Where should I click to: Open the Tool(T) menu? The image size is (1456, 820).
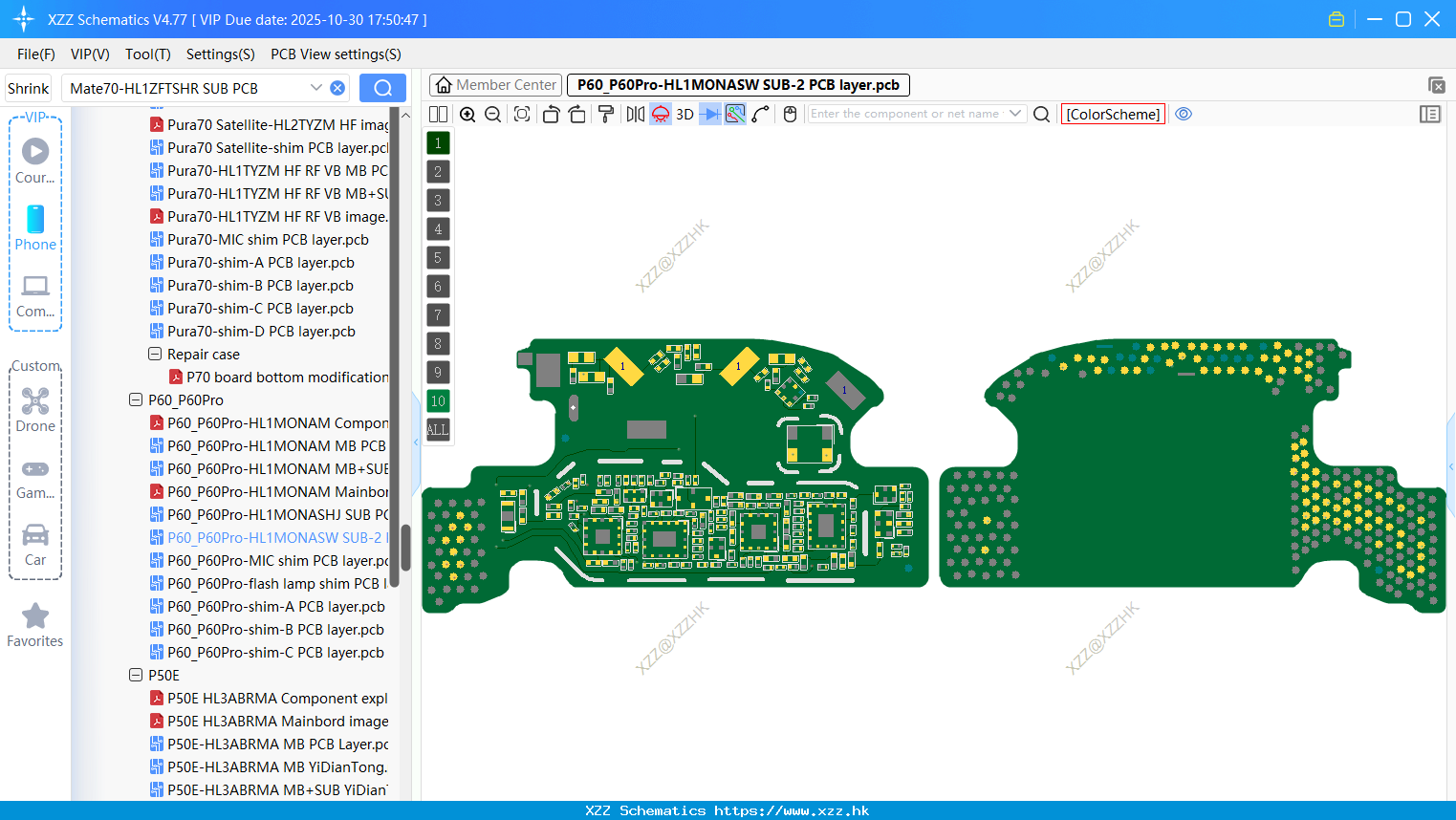pyautogui.click(x=148, y=54)
